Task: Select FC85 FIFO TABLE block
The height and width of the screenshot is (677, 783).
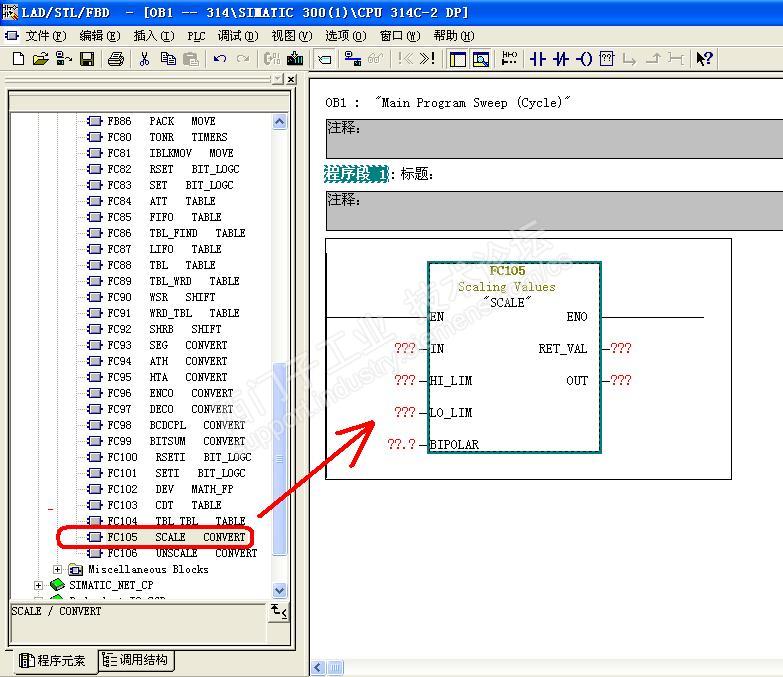Action: (x=154, y=217)
